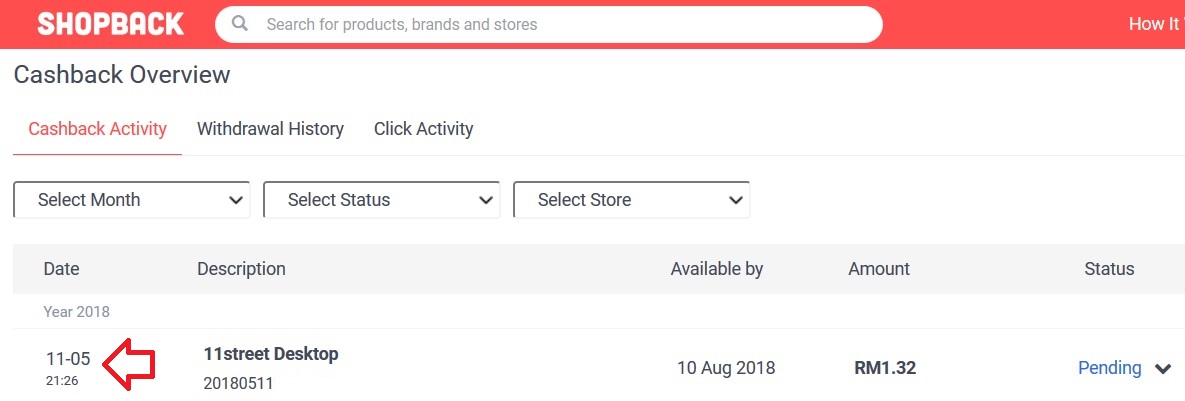
Task: Expand the Pending row chevron
Action: click(x=1163, y=369)
